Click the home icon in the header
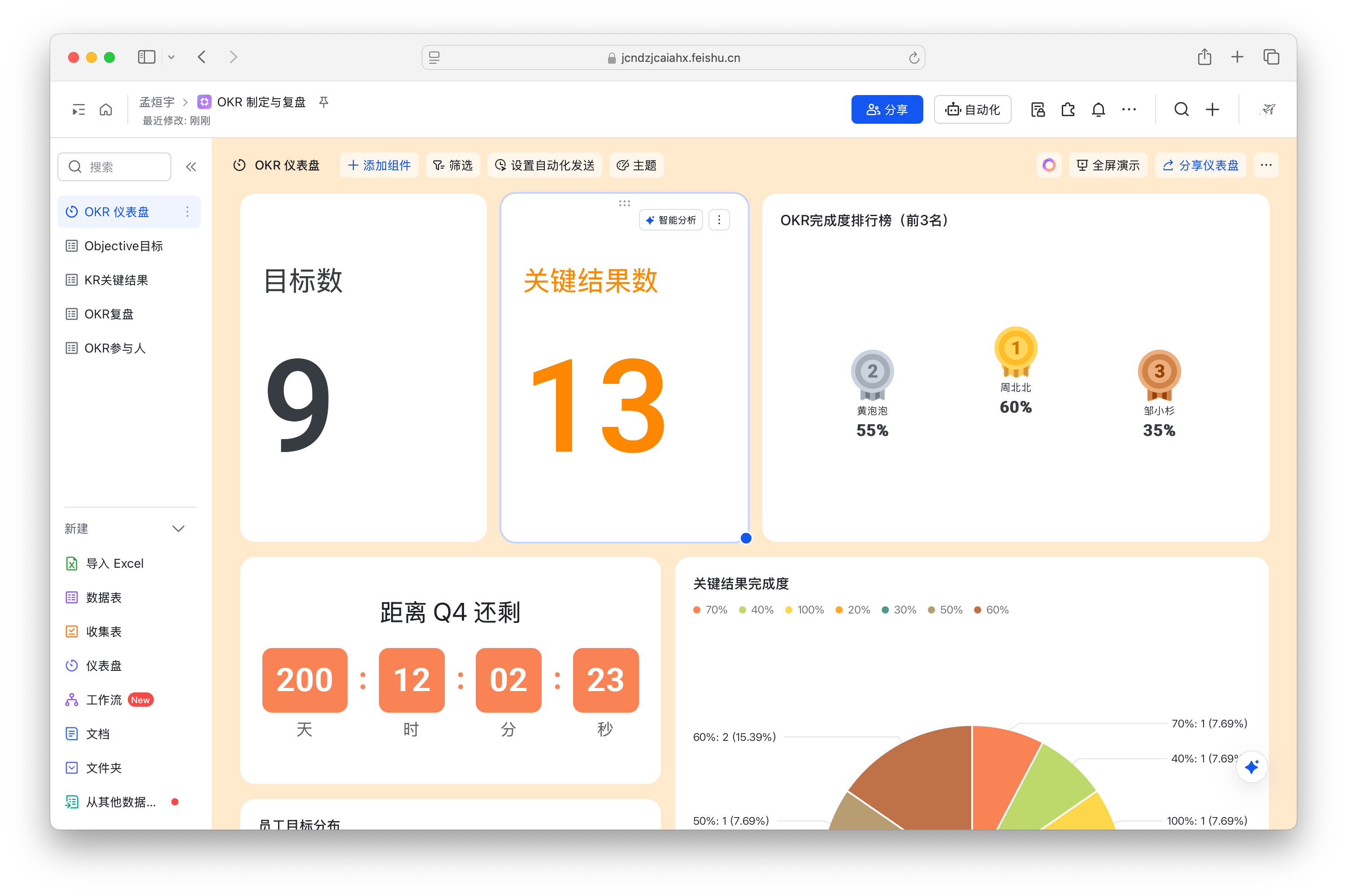Image resolution: width=1347 pixels, height=896 pixels. tap(106, 109)
